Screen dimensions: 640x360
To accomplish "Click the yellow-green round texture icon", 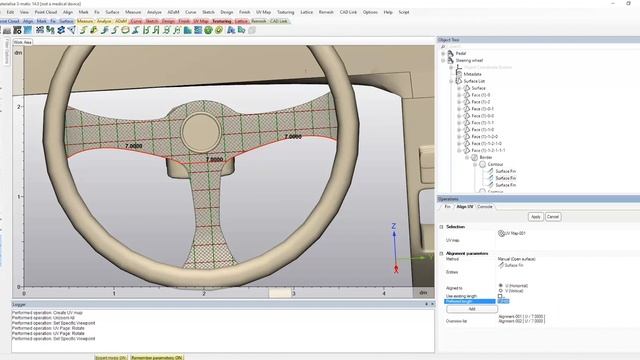I will point(219,30).
